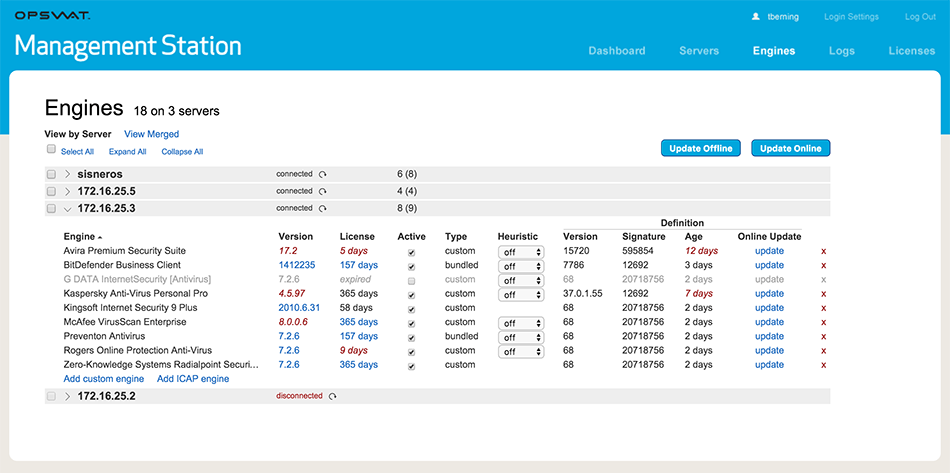This screenshot has width=950, height=473.
Task: Click Add custom engine link
Action: tap(104, 379)
